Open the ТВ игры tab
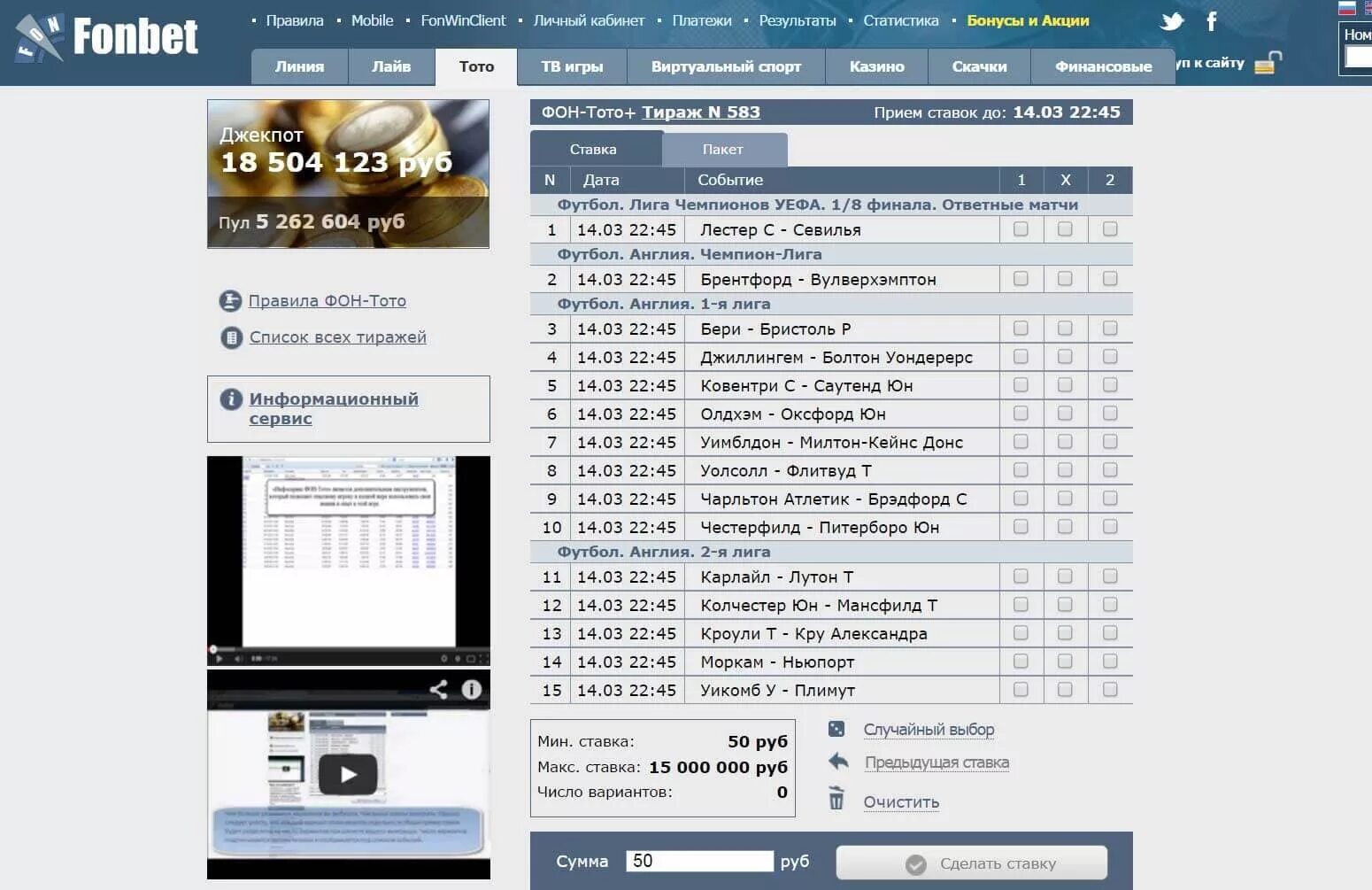Image resolution: width=1372 pixels, height=890 pixels. [572, 67]
